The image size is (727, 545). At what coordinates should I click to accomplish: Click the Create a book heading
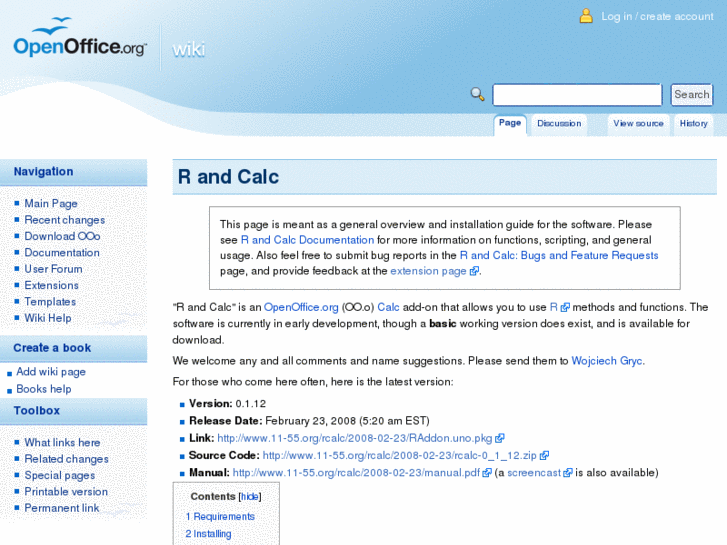(52, 348)
